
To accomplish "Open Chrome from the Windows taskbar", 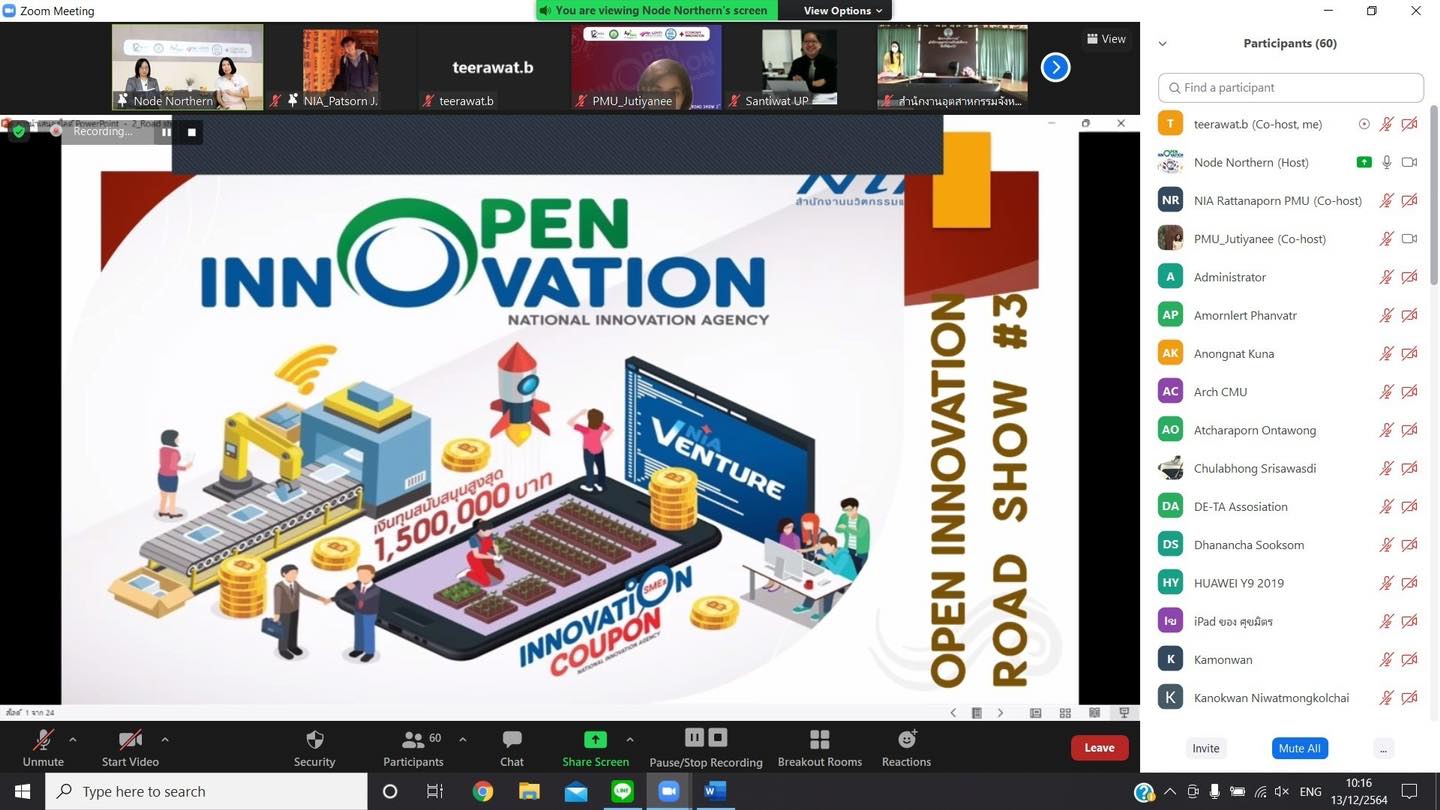I will [x=483, y=791].
